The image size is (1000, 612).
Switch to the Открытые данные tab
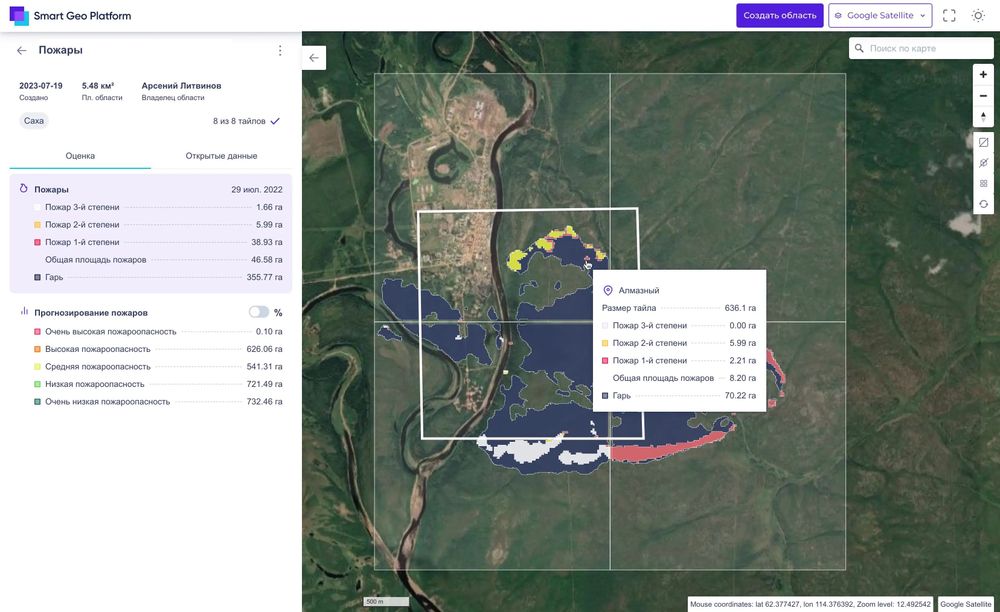(221, 156)
